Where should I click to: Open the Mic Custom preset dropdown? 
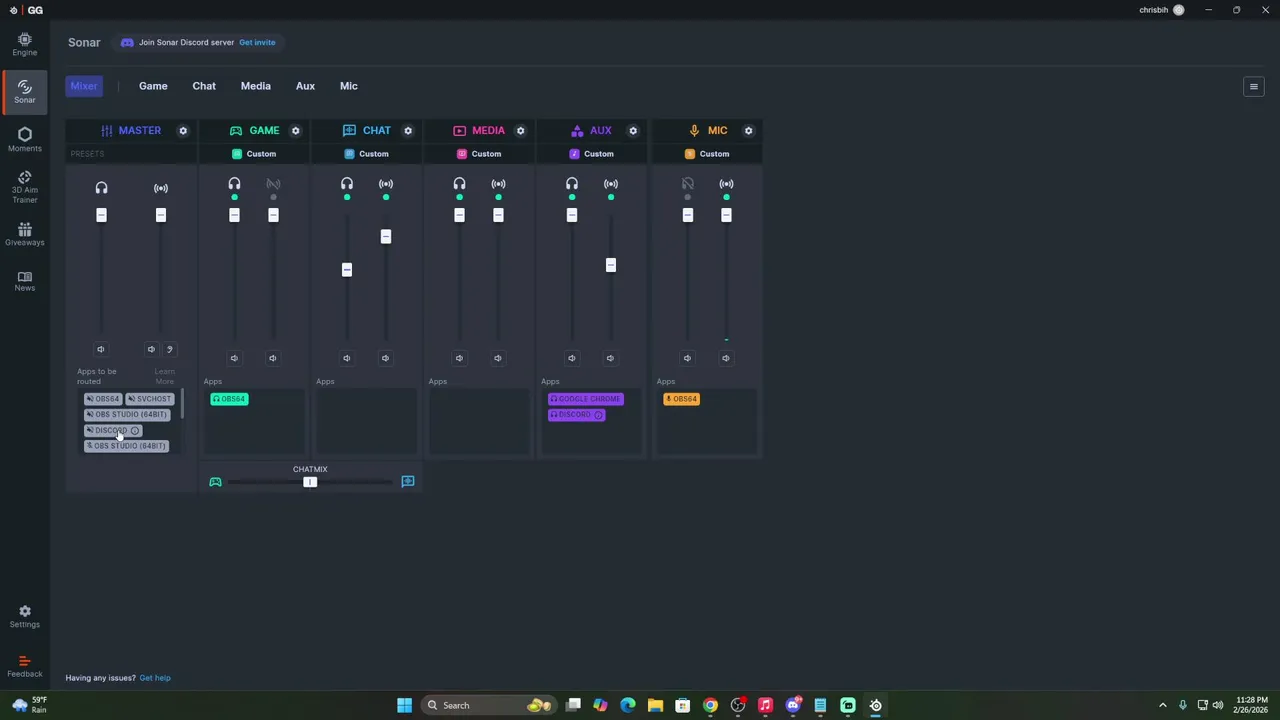click(x=707, y=154)
